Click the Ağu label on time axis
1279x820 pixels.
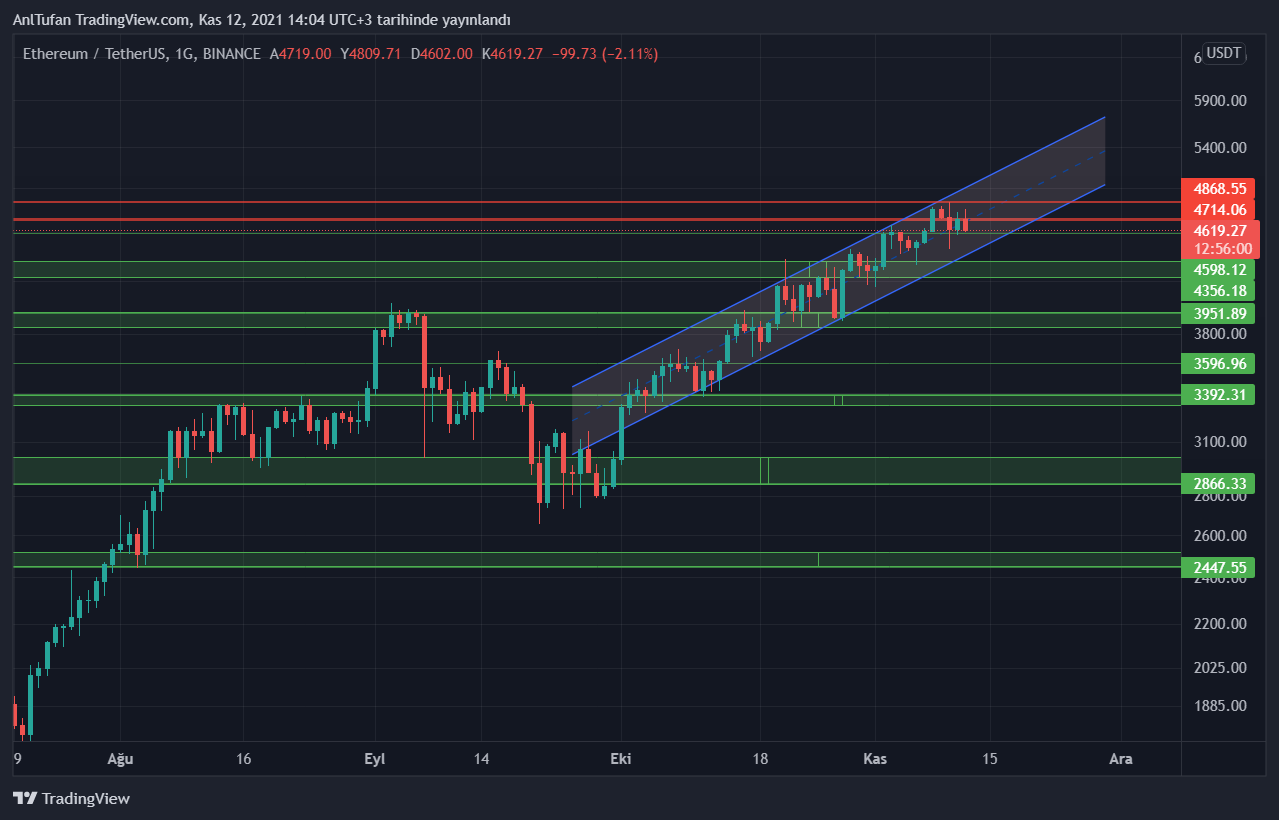click(x=120, y=759)
